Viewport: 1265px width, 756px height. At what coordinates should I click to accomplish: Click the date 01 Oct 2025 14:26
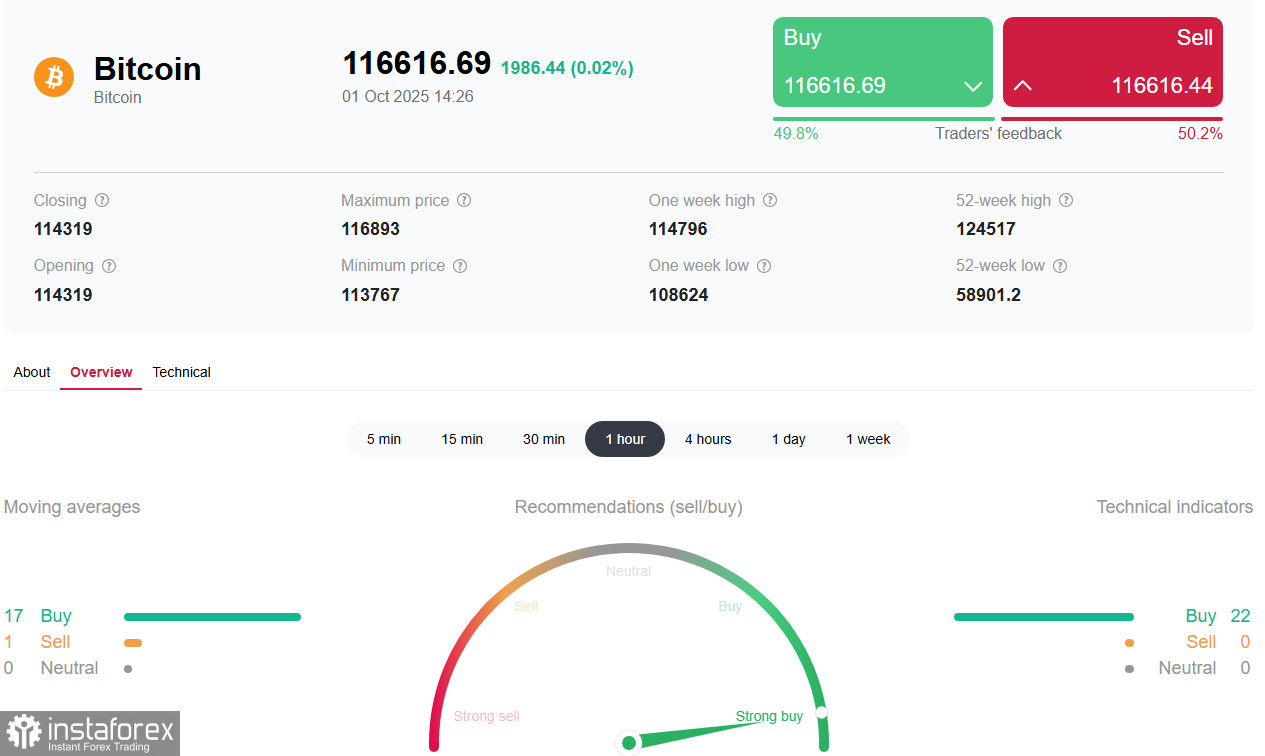point(408,97)
